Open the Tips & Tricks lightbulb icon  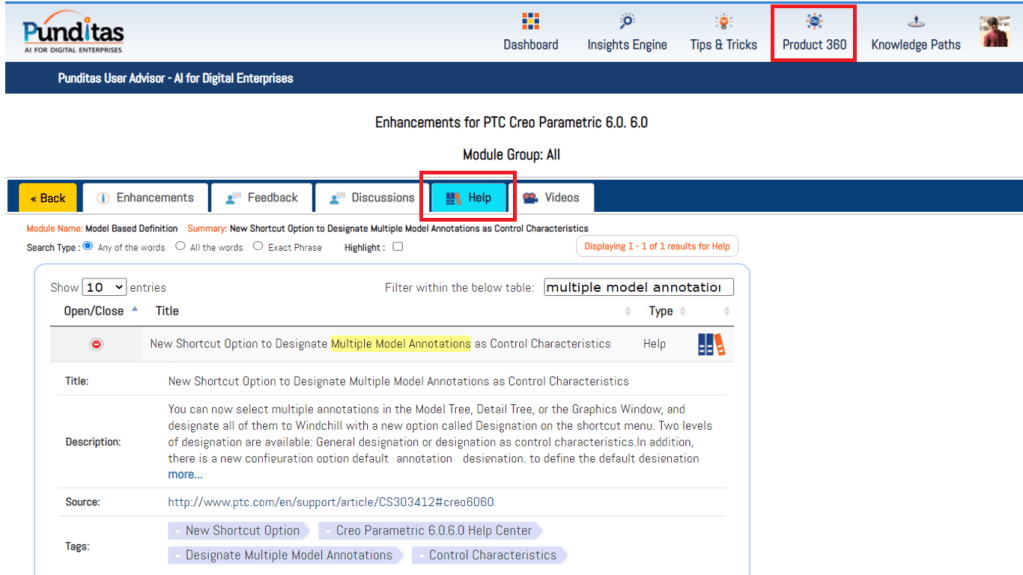pos(723,22)
